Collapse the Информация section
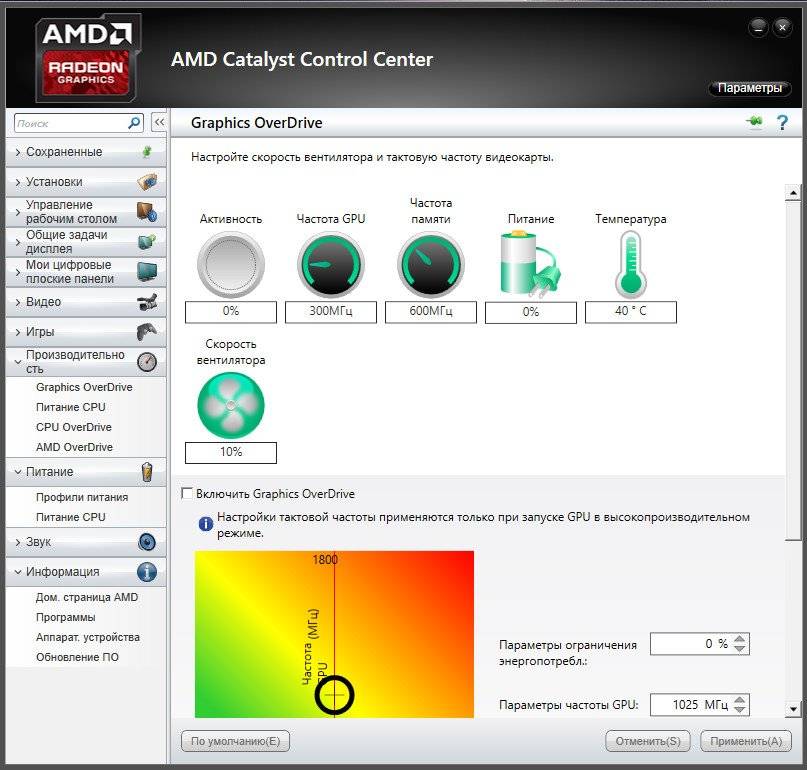The height and width of the screenshot is (770, 807). coord(18,572)
